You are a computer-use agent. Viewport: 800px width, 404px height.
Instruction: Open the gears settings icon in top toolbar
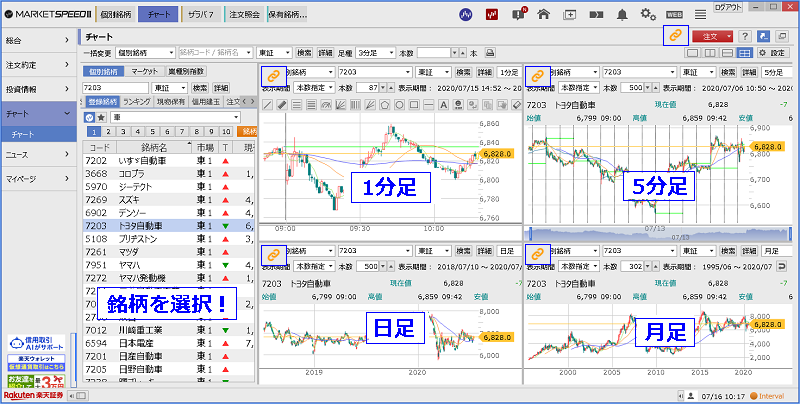click(x=648, y=14)
